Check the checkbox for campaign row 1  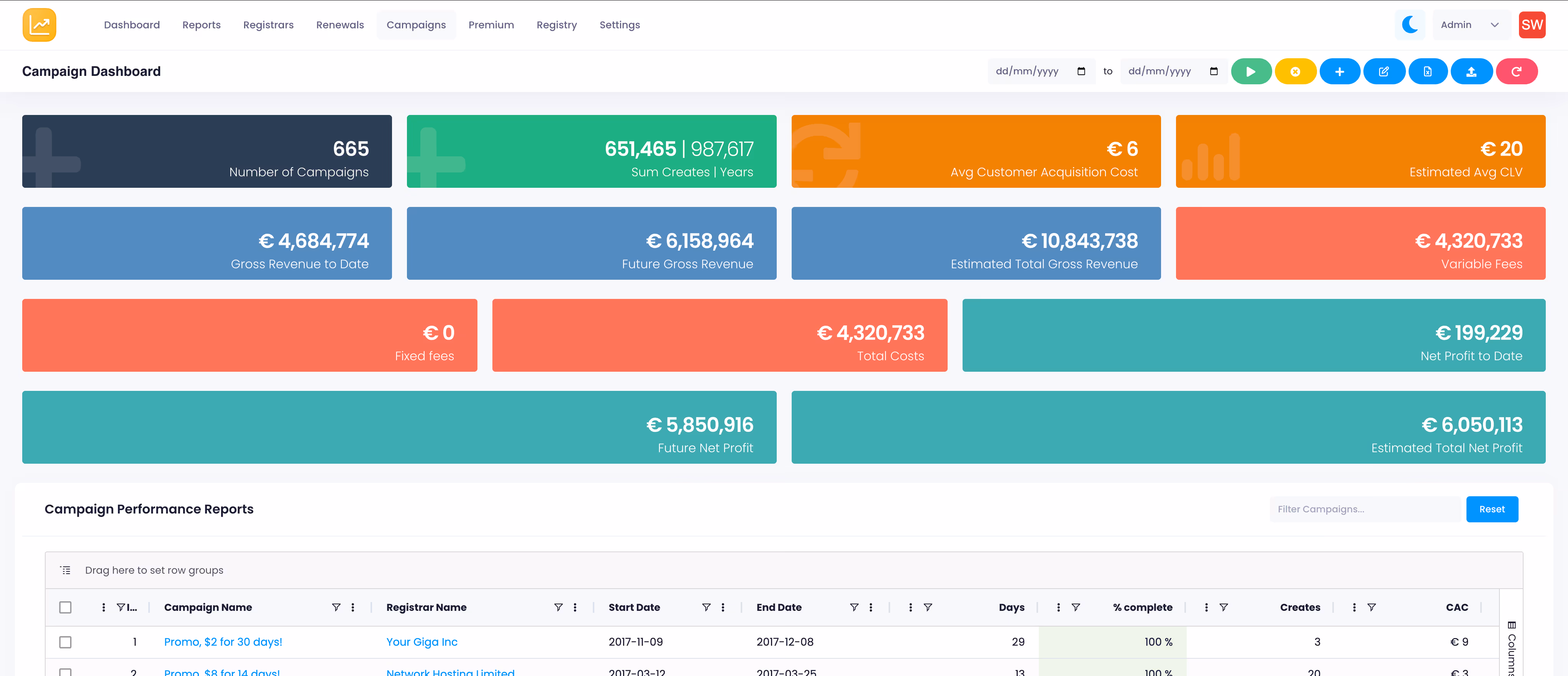[x=65, y=642]
